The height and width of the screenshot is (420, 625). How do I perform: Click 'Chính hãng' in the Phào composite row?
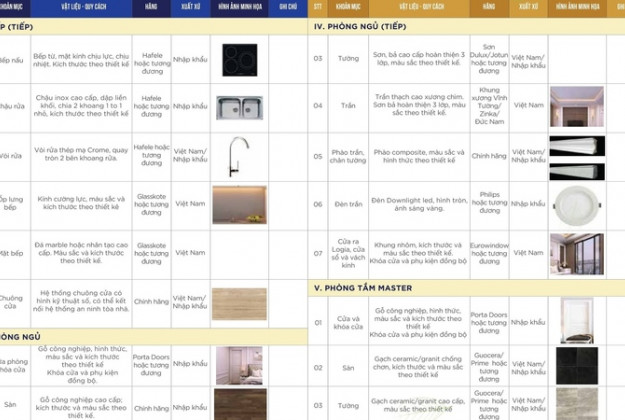[x=489, y=156]
